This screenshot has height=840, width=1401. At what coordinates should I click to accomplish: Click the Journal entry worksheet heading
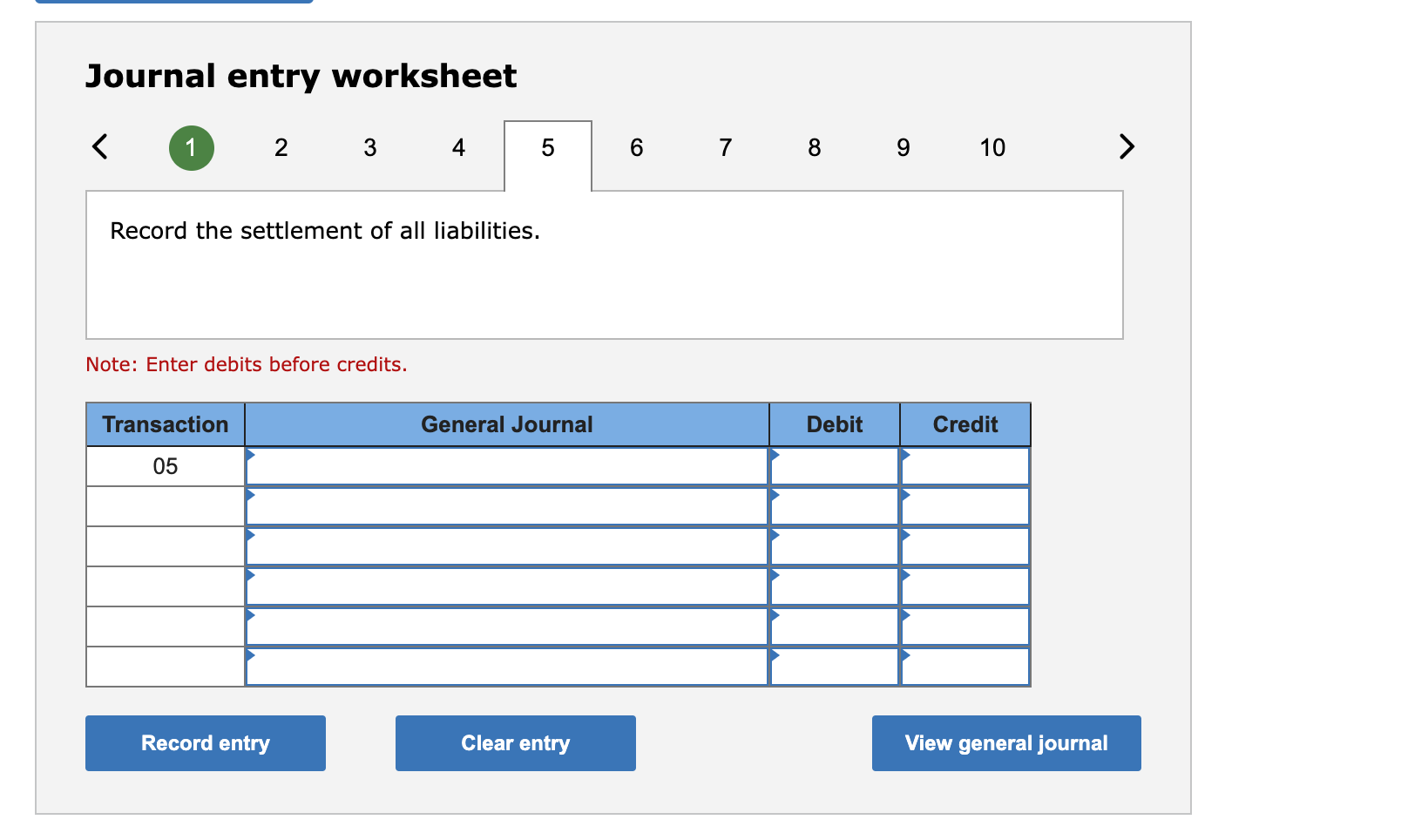pos(301,77)
